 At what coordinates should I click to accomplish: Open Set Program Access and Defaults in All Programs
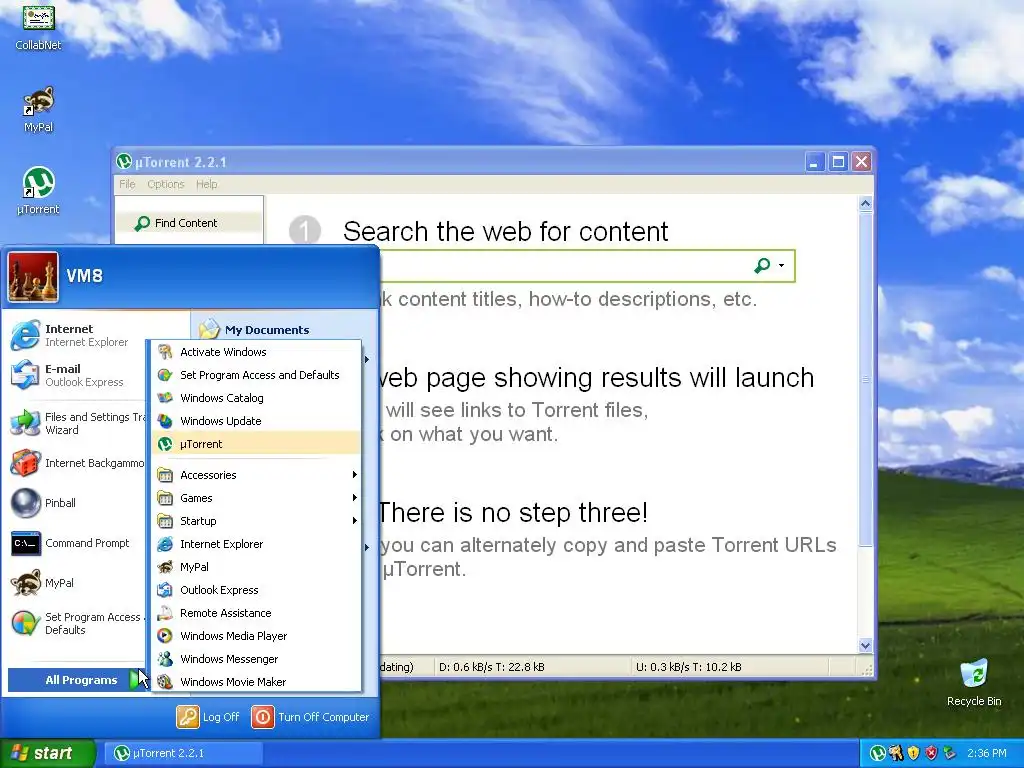pos(257,375)
